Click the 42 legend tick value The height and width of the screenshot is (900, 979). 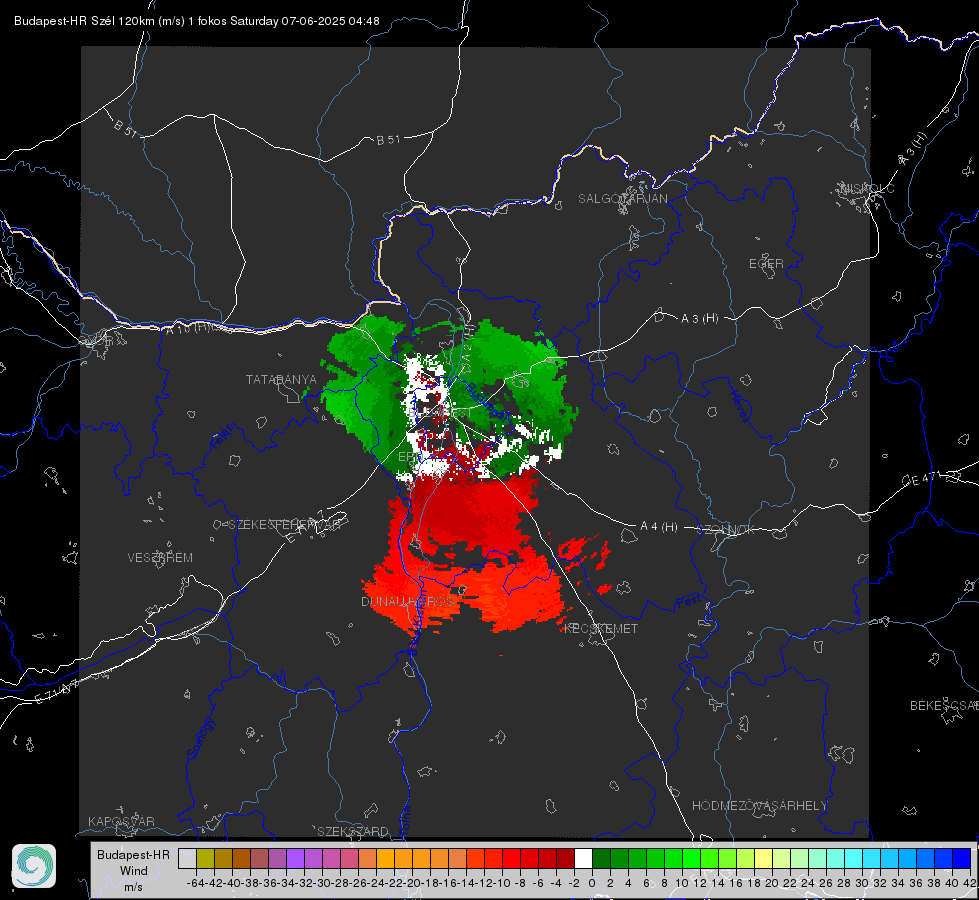pyautogui.click(x=970, y=883)
